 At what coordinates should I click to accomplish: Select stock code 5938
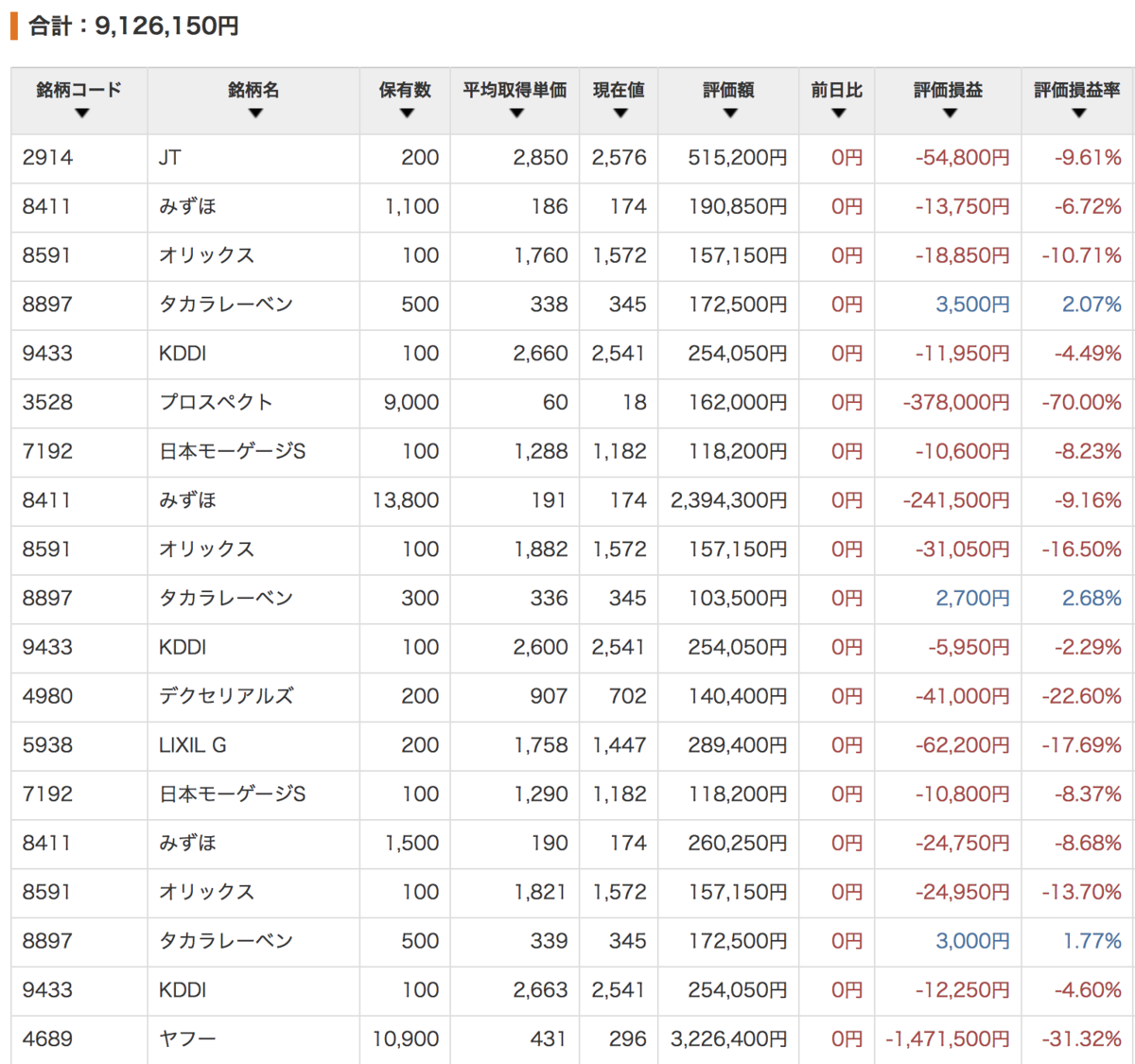coord(47,746)
